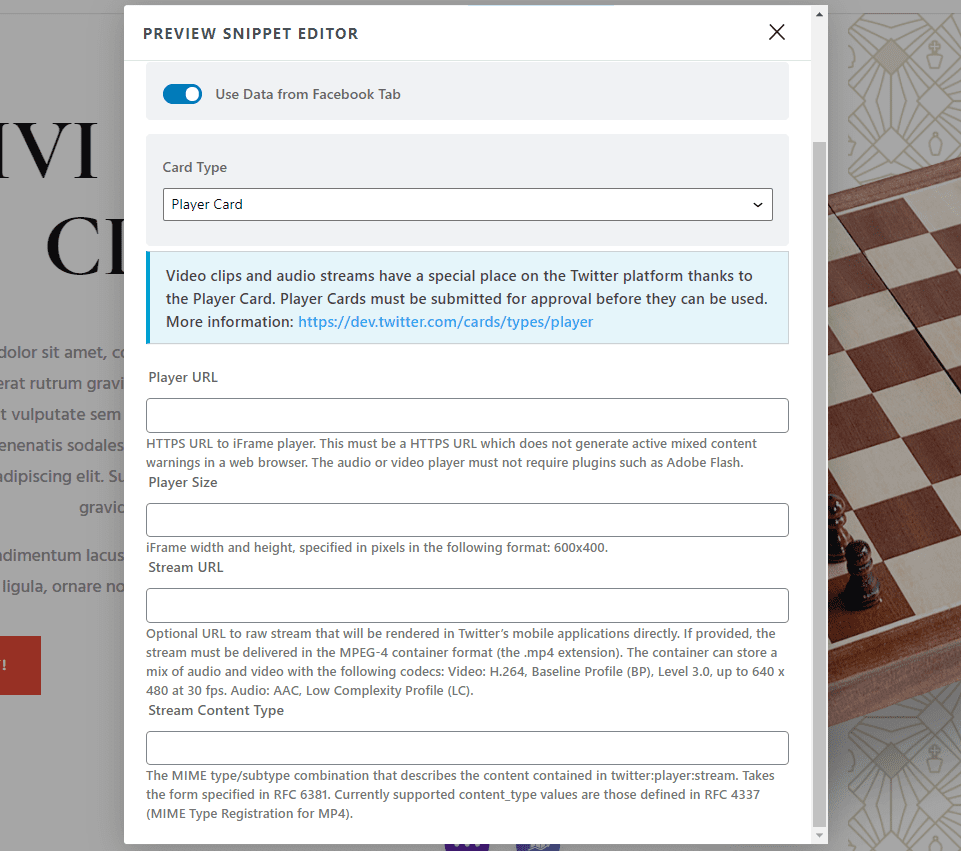Open the dev.twitter.com Player Card link
The height and width of the screenshot is (851, 961).
click(x=445, y=321)
